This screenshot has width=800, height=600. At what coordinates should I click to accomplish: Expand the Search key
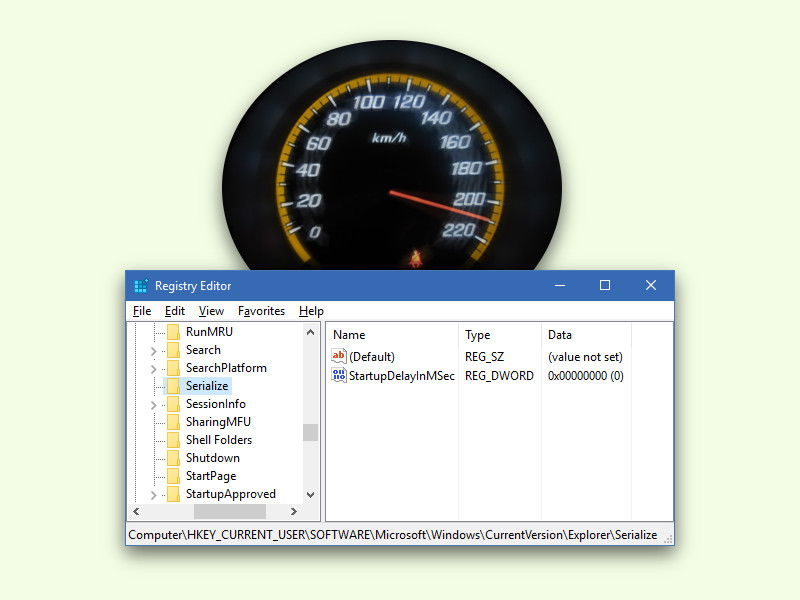pyautogui.click(x=154, y=351)
